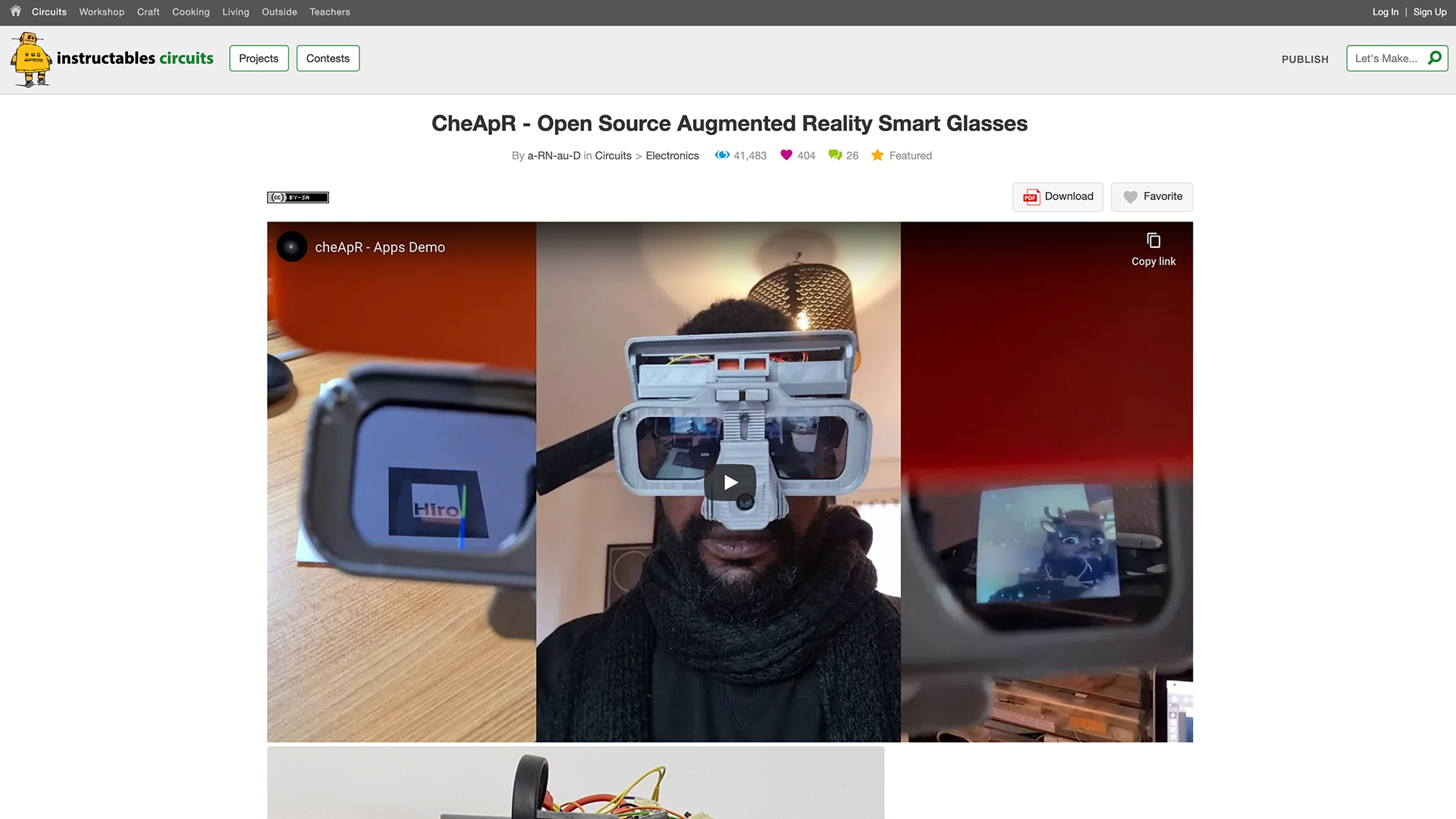
Task: Click the search magnifier icon
Action: tap(1434, 58)
